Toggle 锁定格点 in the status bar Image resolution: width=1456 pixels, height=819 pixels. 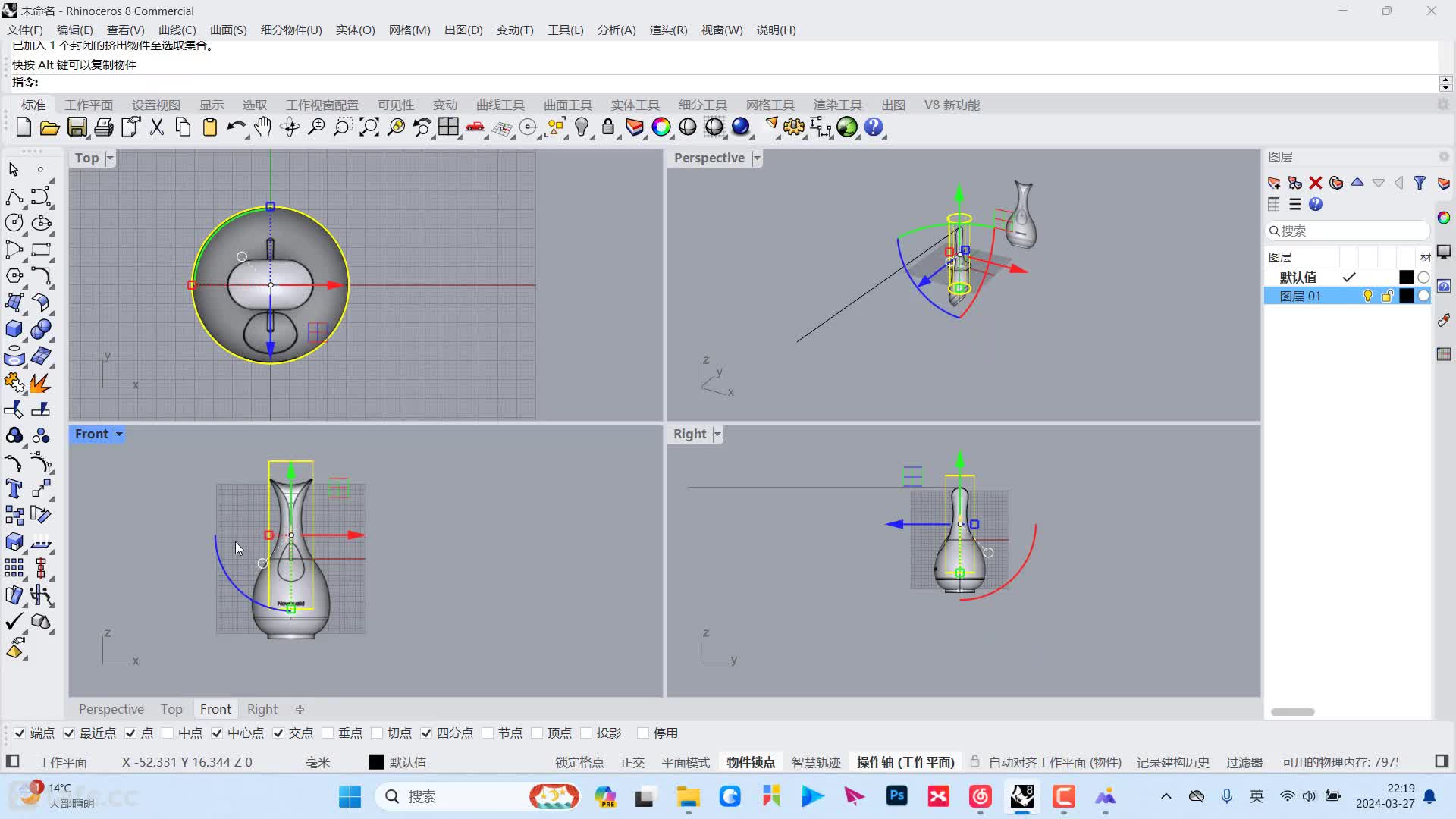(579, 762)
